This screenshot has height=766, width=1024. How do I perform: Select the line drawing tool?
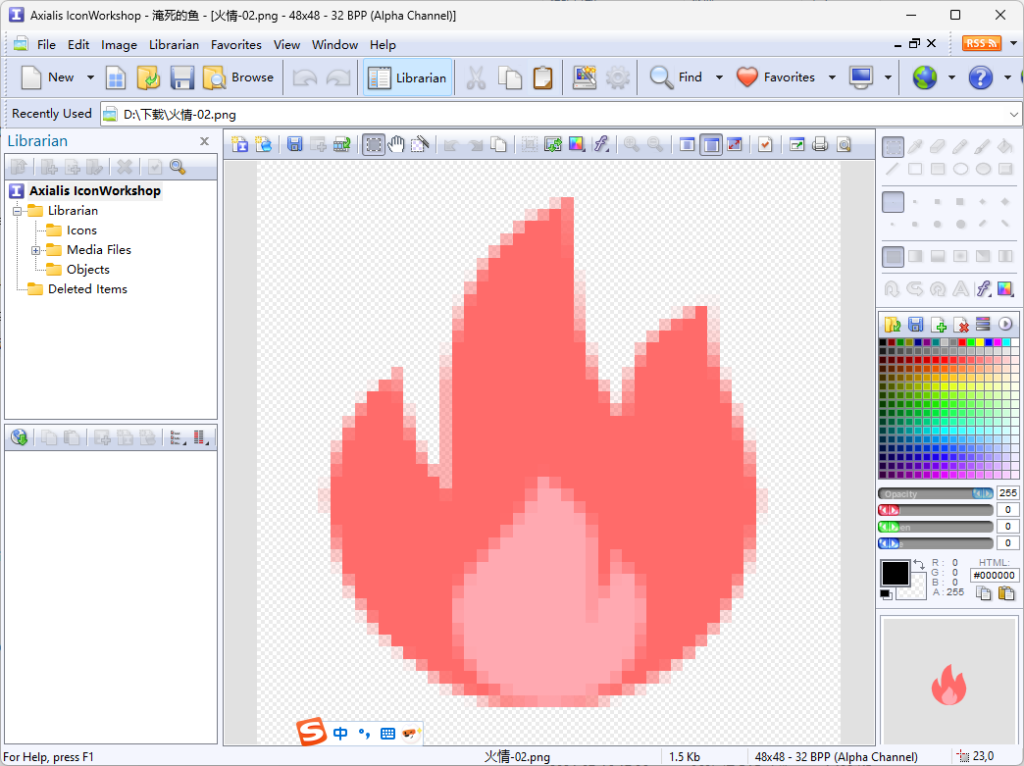point(893,169)
